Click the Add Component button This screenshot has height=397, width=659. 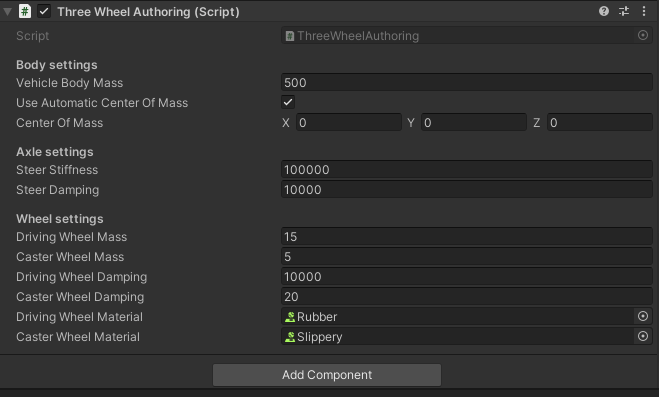(327, 375)
